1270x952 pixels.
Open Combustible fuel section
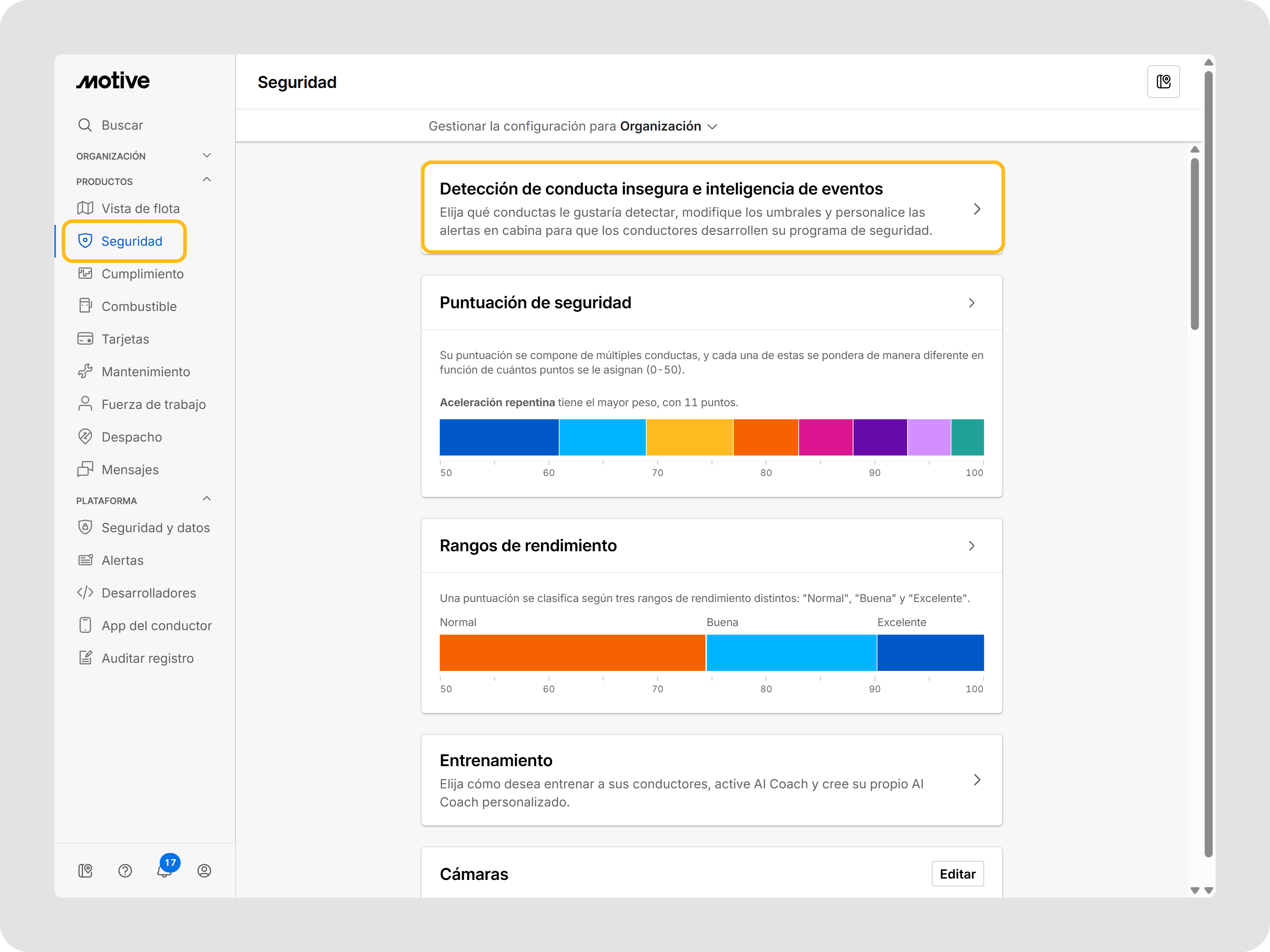[139, 306]
